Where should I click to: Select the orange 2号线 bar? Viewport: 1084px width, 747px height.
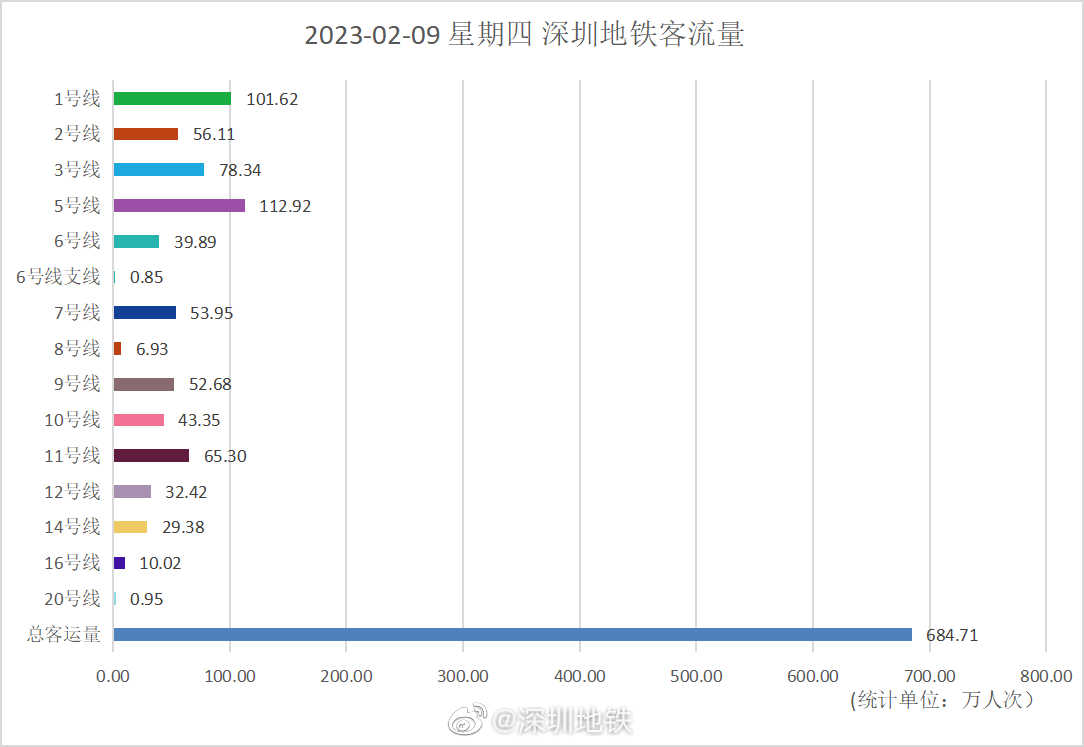(146, 133)
